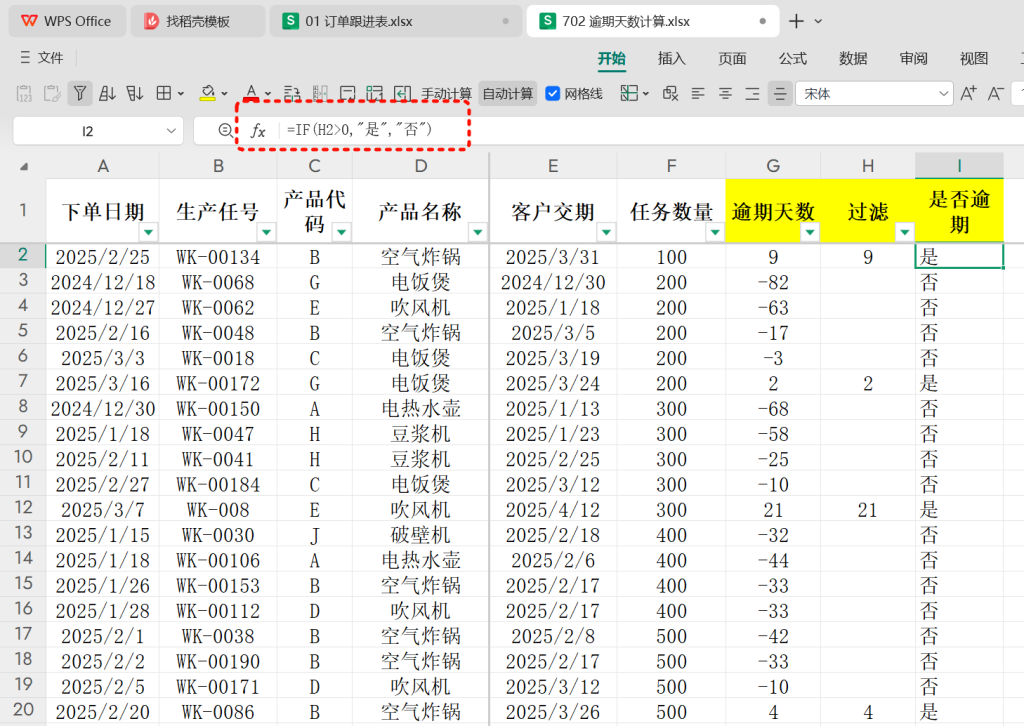Click the icon left of the green refresh icon
1024x726 pixels.
point(347,93)
